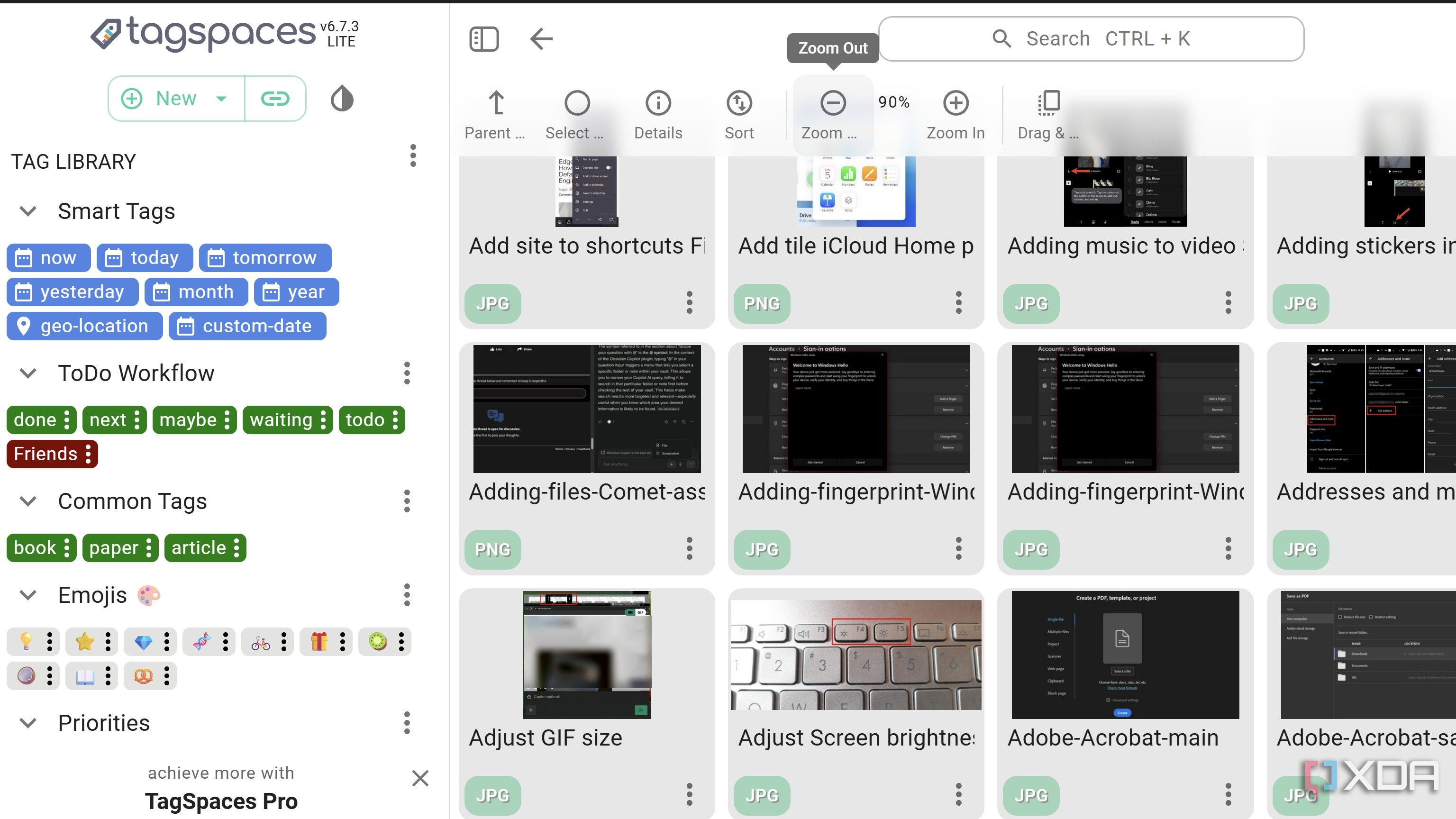Image resolution: width=1456 pixels, height=819 pixels.
Task: Open options of 'Adding-files-Comet' card
Action: pos(689,548)
